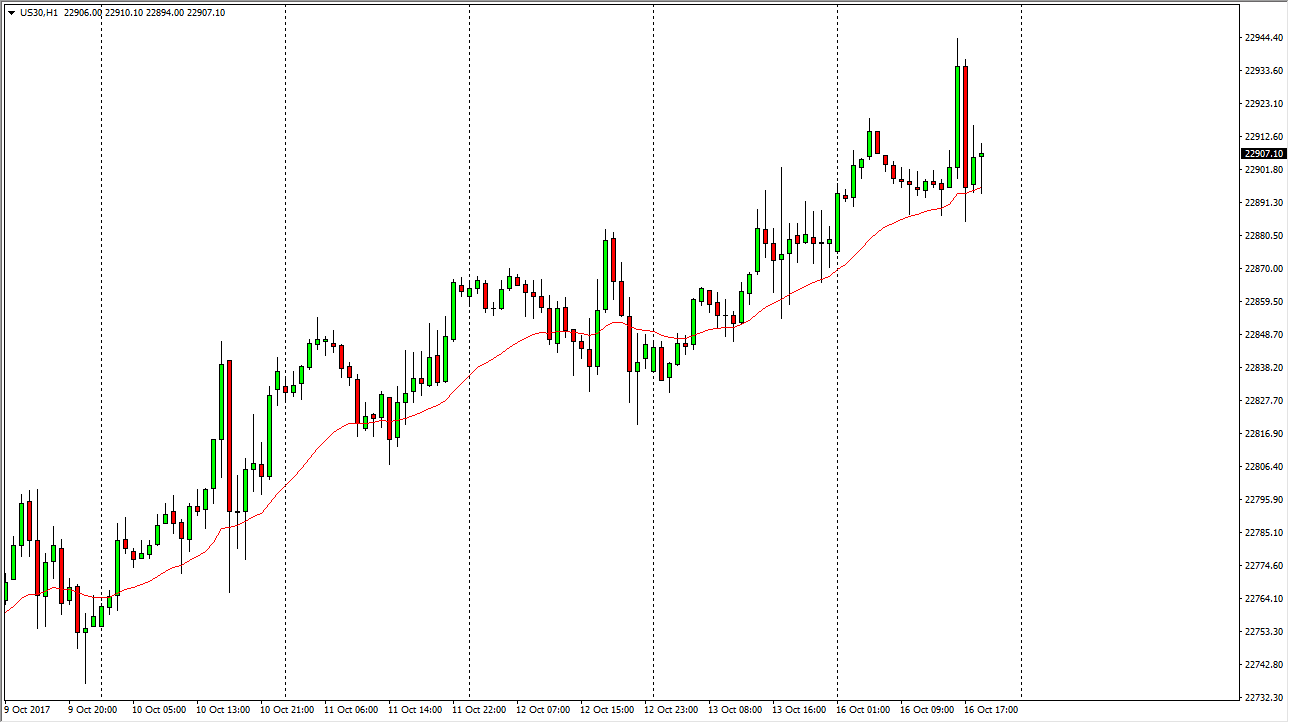This screenshot has height=723, width=1289.
Task: Select the 12 Oct 23:00 time label
Action: (x=670, y=710)
